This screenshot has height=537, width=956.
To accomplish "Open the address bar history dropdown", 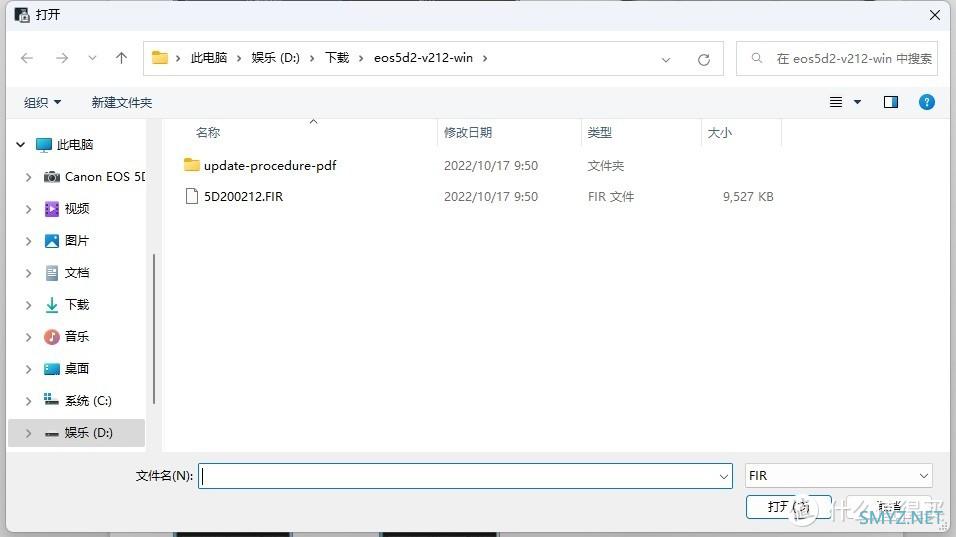I will 666,59.
